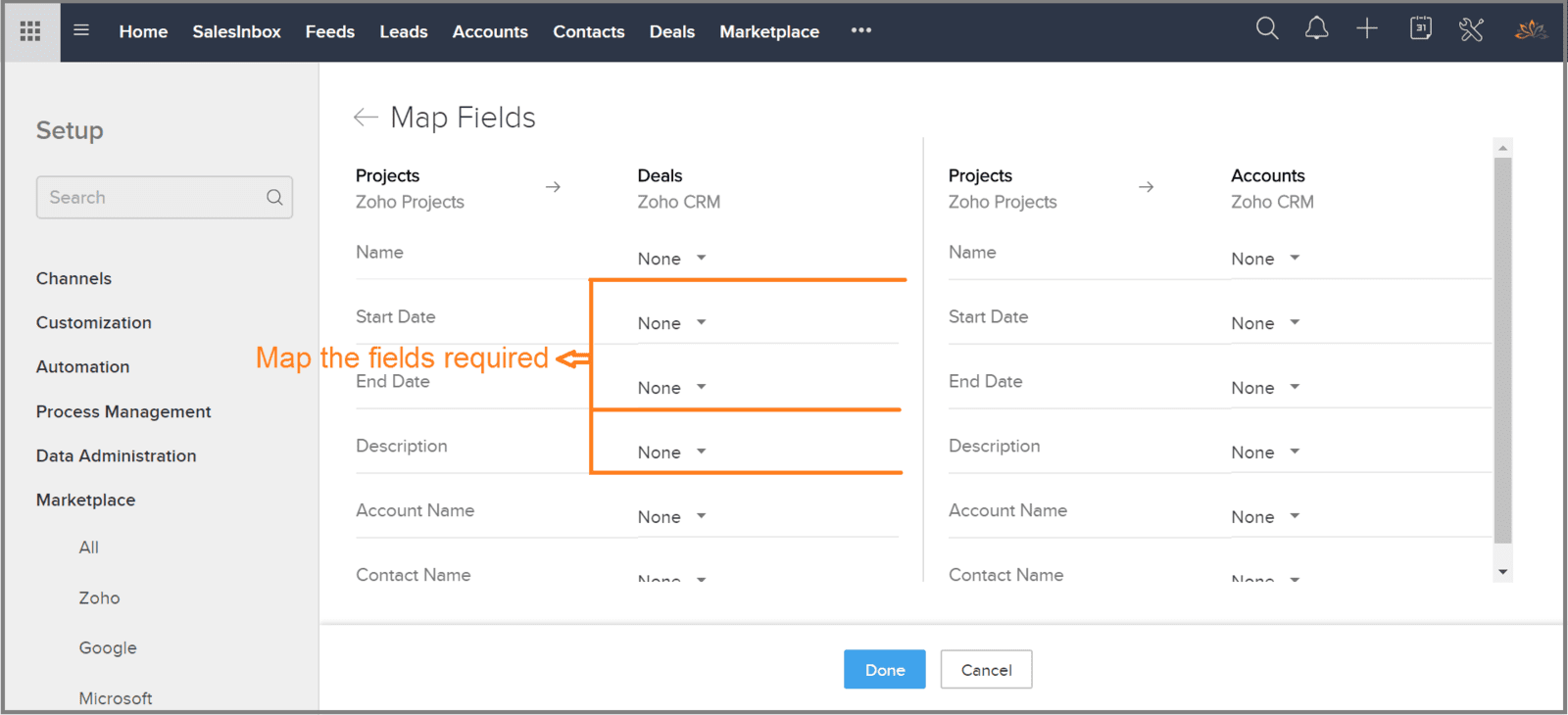Open Accounts Description mapping dropdown
The width and height of the screenshot is (1568, 715).
pos(1266,453)
